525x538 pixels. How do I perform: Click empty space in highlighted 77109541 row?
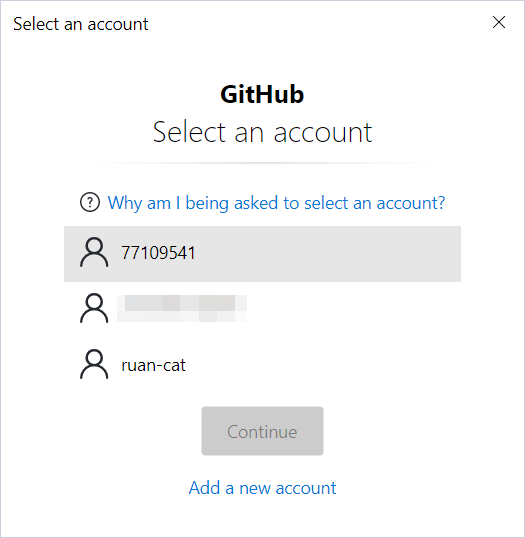tap(326, 254)
